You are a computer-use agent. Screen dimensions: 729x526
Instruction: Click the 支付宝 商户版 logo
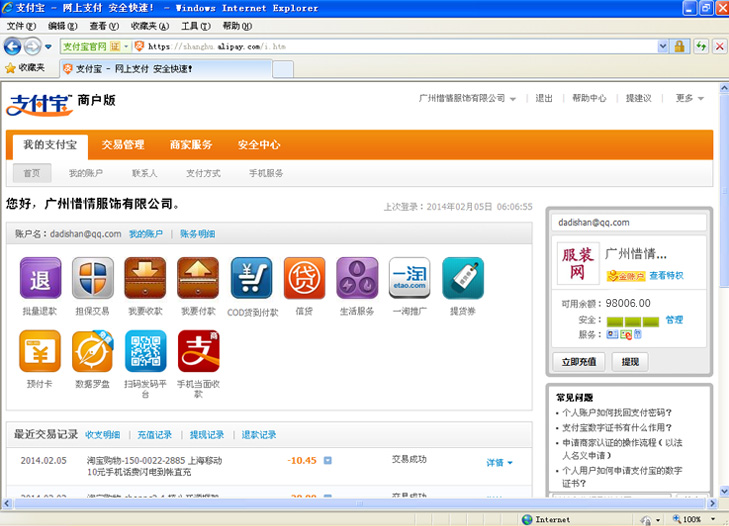60,104
